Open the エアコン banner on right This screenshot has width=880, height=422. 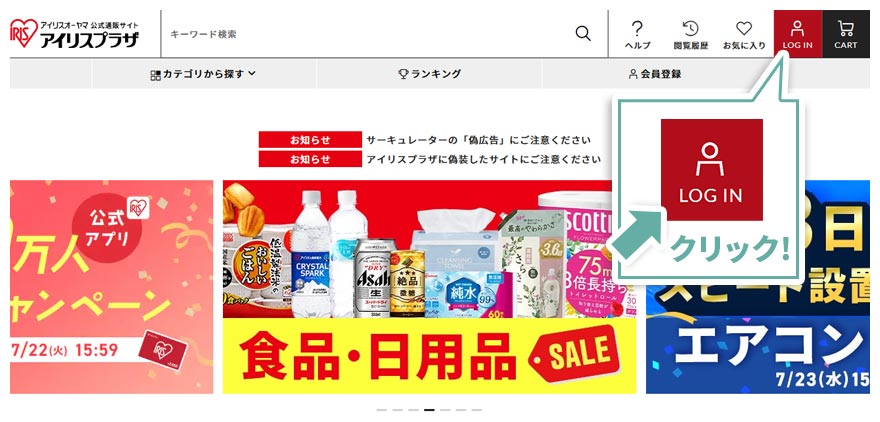coord(758,287)
